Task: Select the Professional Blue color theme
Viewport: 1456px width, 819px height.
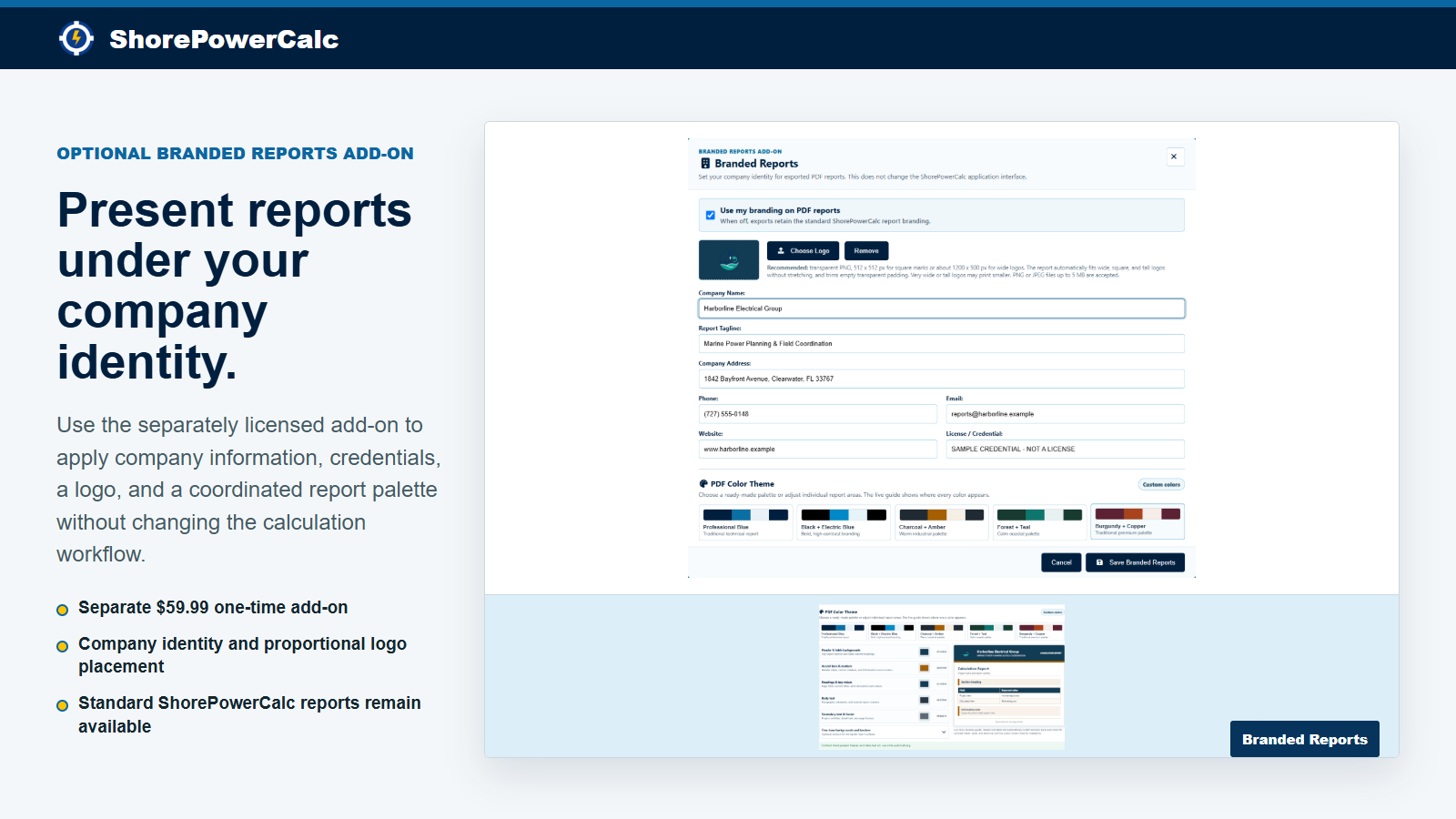Action: [x=746, y=522]
